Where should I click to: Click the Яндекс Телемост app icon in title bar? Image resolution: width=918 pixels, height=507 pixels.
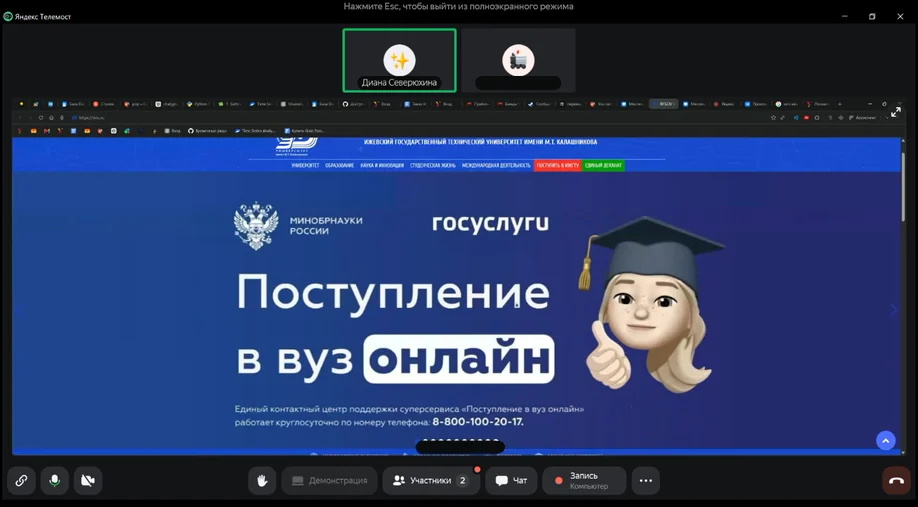[x=8, y=16]
